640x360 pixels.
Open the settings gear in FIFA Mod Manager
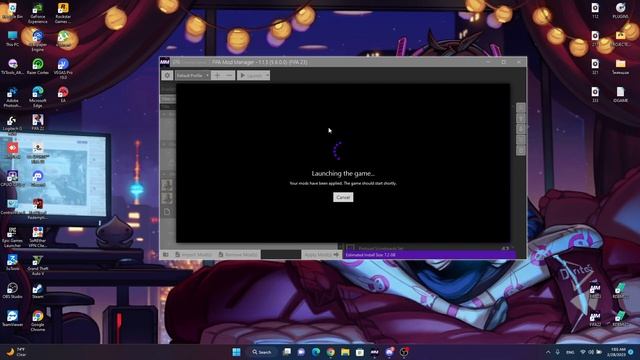click(167, 75)
